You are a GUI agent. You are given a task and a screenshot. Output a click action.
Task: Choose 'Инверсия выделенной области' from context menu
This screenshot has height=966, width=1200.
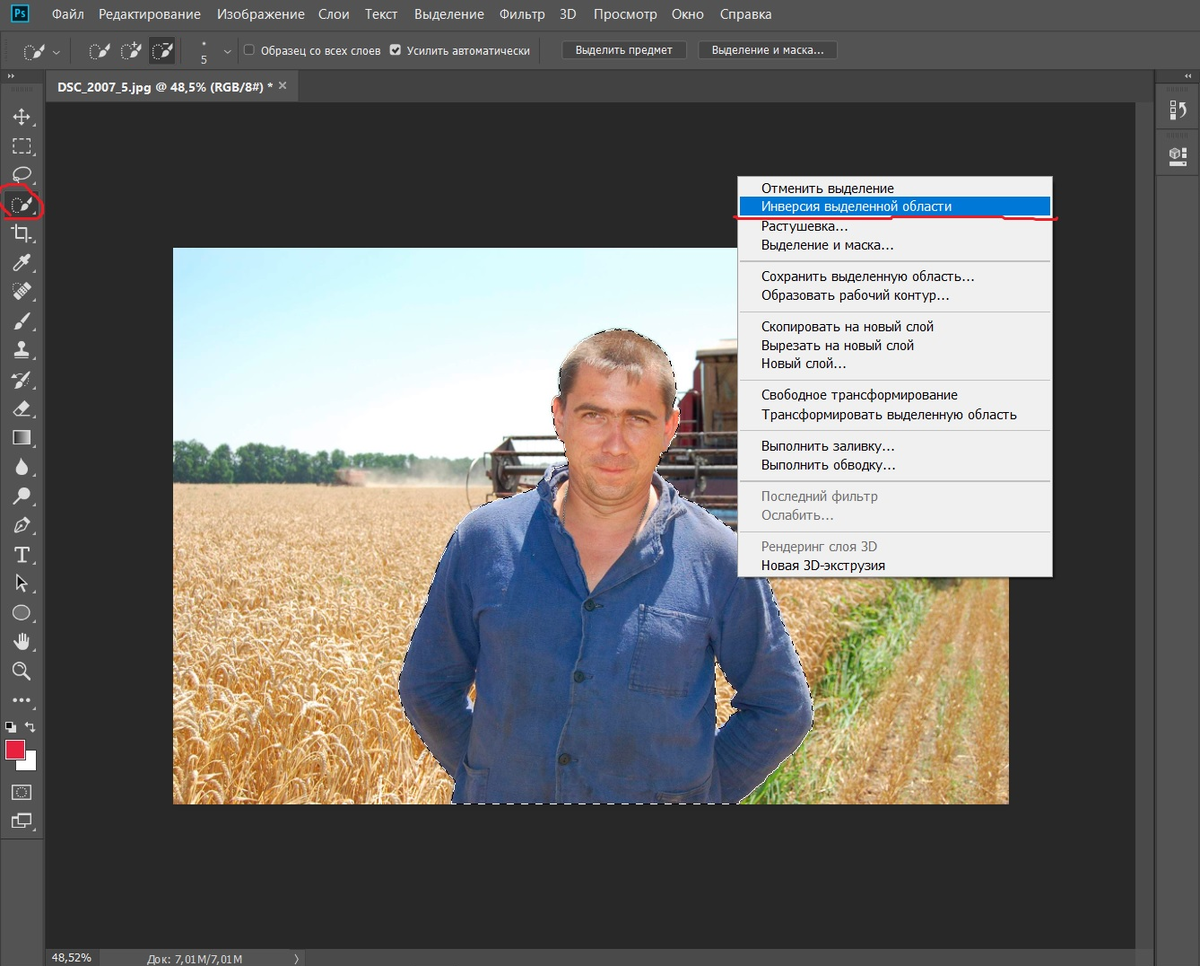click(895, 206)
